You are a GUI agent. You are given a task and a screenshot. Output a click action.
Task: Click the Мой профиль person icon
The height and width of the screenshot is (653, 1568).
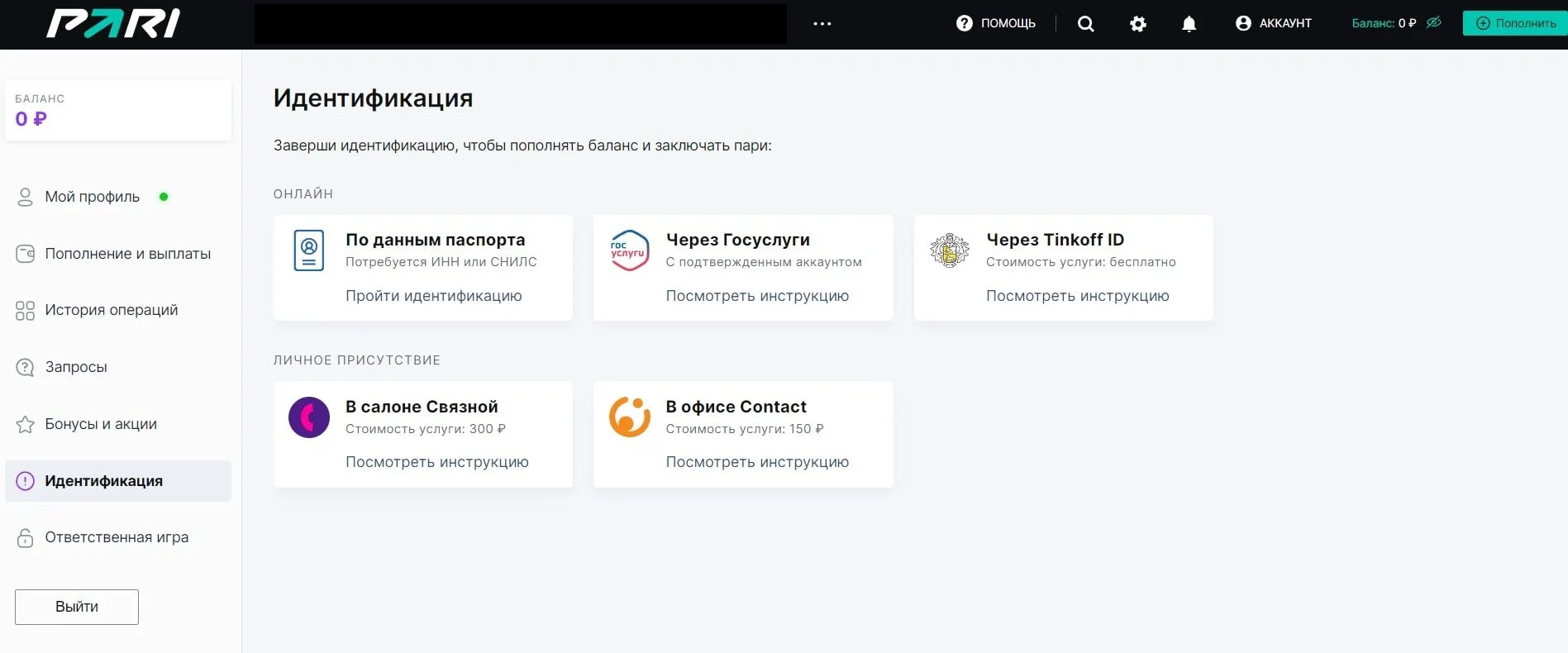(x=25, y=197)
